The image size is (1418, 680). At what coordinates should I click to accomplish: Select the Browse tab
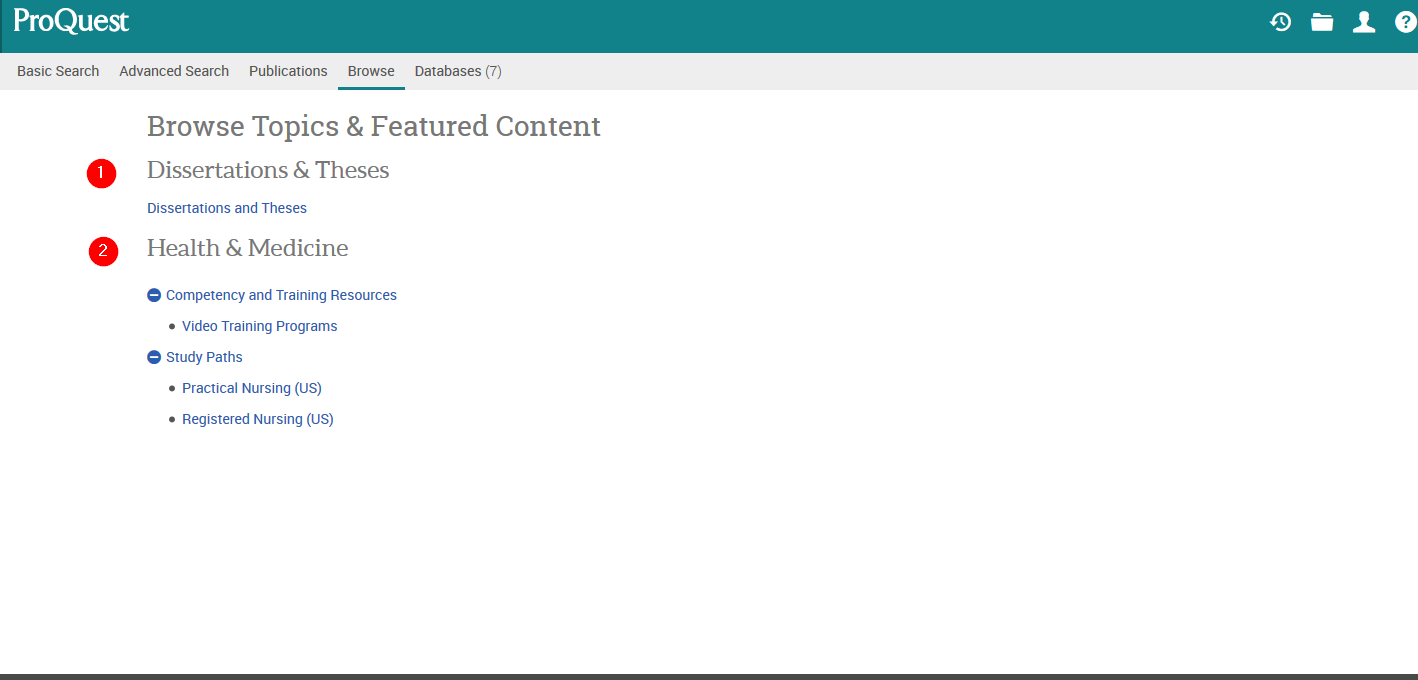click(371, 71)
